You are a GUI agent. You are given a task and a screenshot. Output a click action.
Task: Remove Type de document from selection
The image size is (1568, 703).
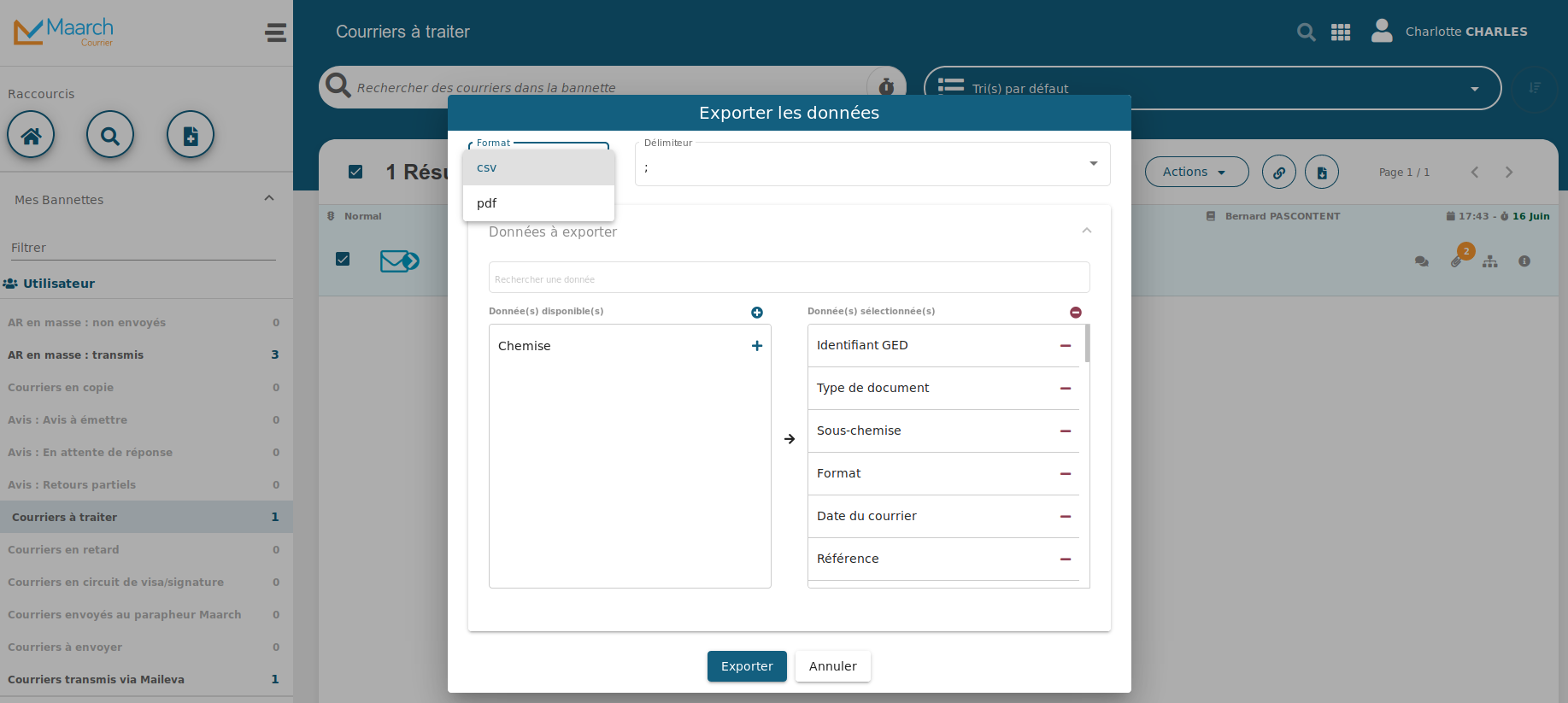tap(1066, 389)
